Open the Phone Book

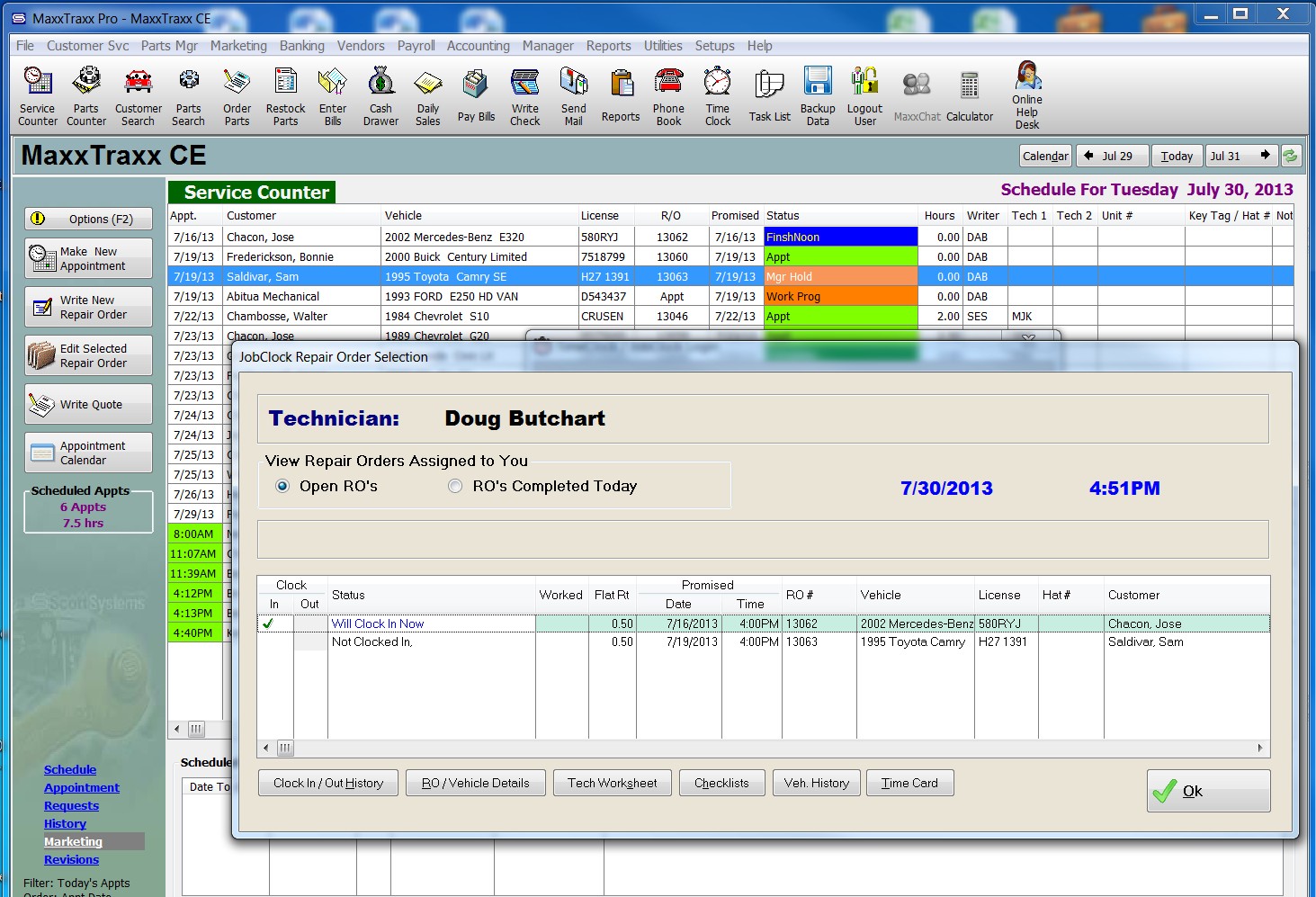click(x=669, y=96)
